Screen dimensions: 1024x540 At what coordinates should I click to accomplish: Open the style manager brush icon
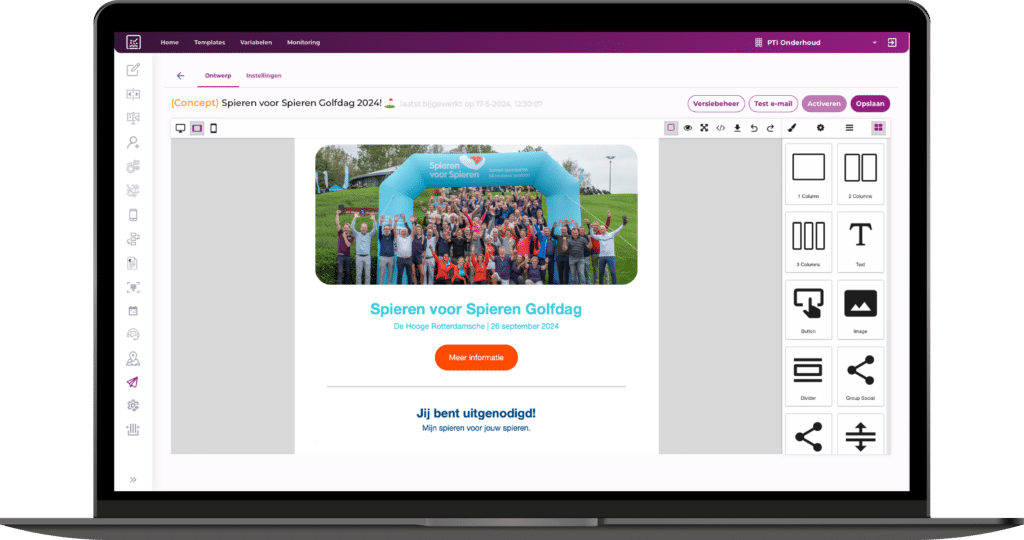click(x=792, y=128)
